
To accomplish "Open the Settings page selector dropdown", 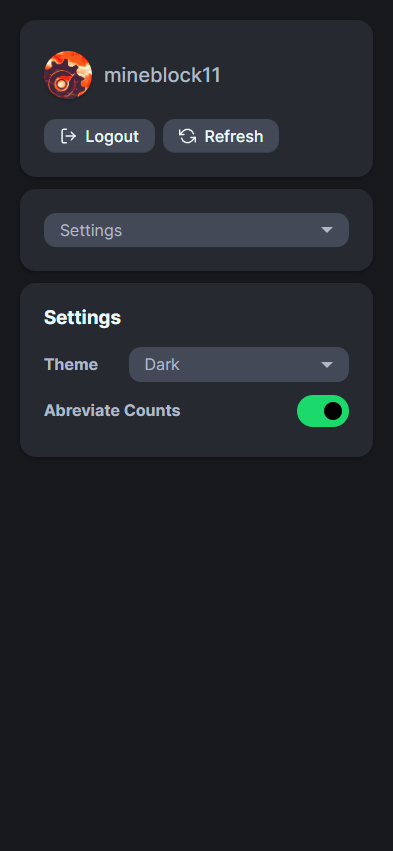I will tap(196, 230).
